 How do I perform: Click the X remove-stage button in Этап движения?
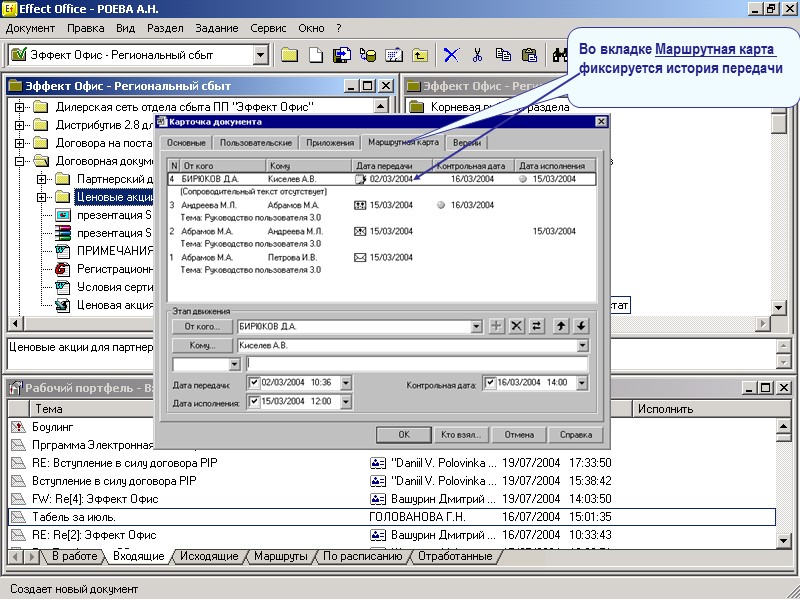pos(516,326)
